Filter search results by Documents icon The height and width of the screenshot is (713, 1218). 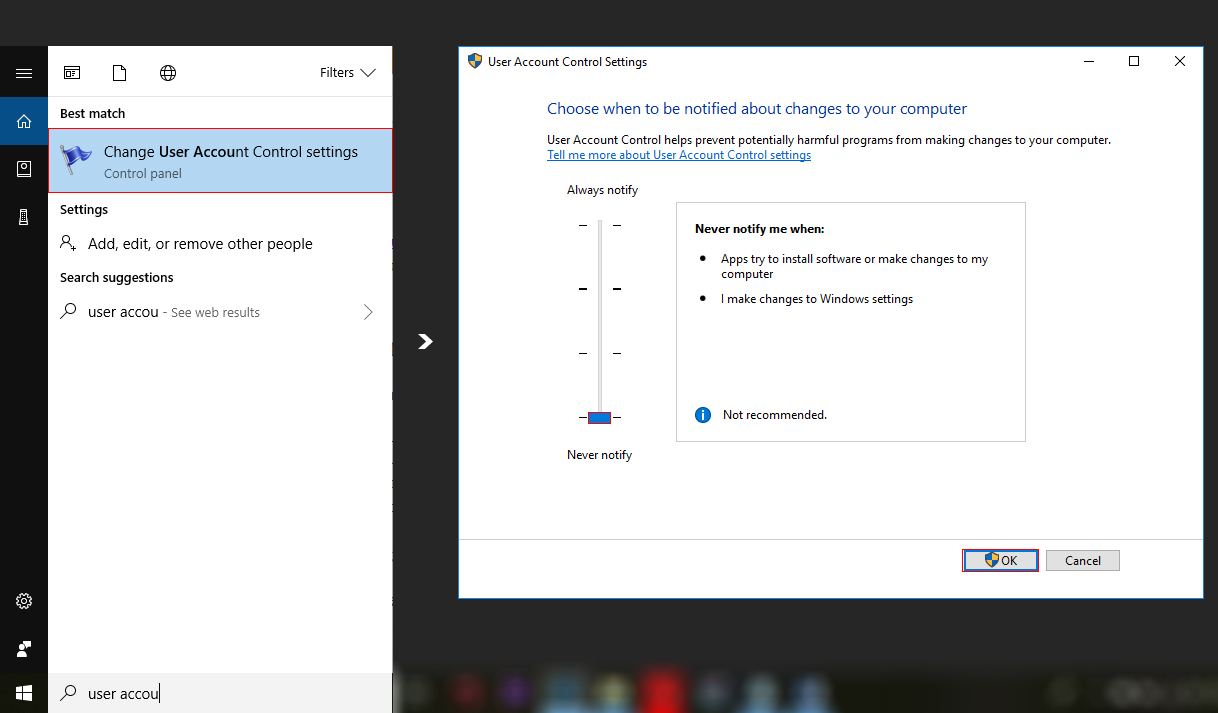[x=120, y=73]
